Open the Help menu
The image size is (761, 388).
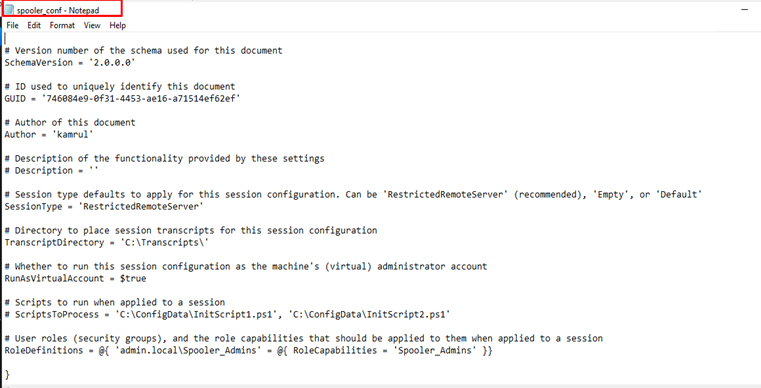[117, 25]
